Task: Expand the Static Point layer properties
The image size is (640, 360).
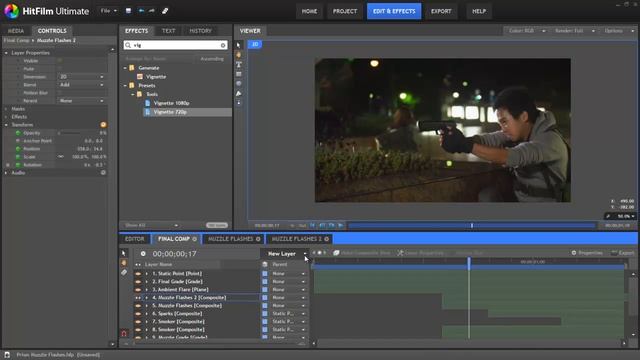Action: (147, 273)
